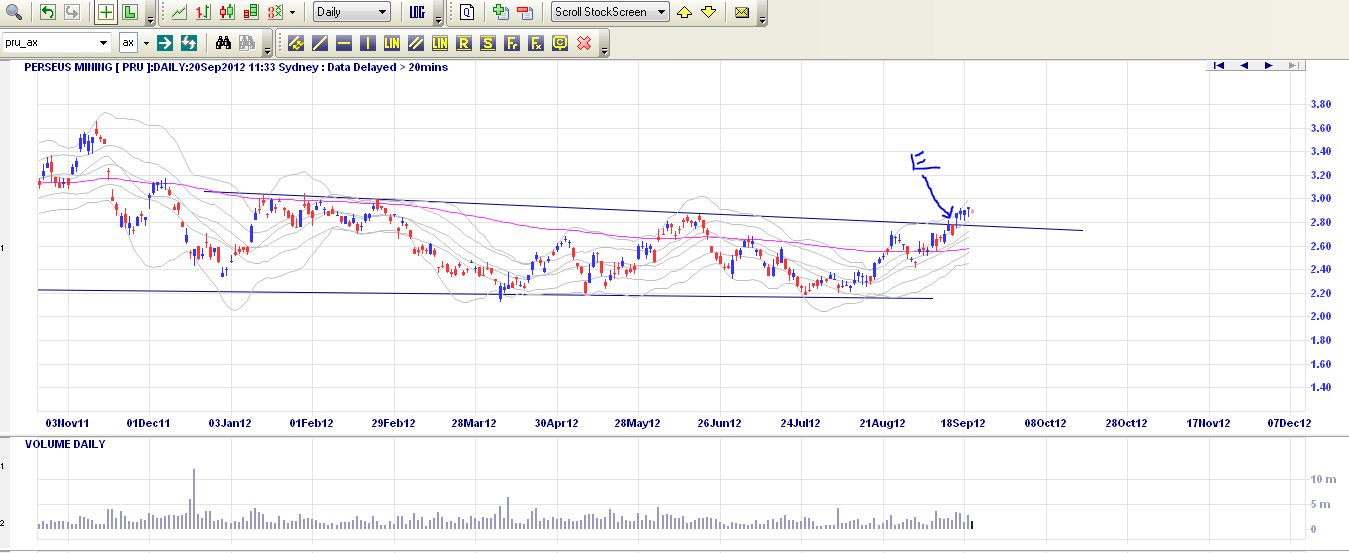This screenshot has width=1349, height=553.
Task: Select the red-green stacked bar chart icon
Action: point(251,12)
